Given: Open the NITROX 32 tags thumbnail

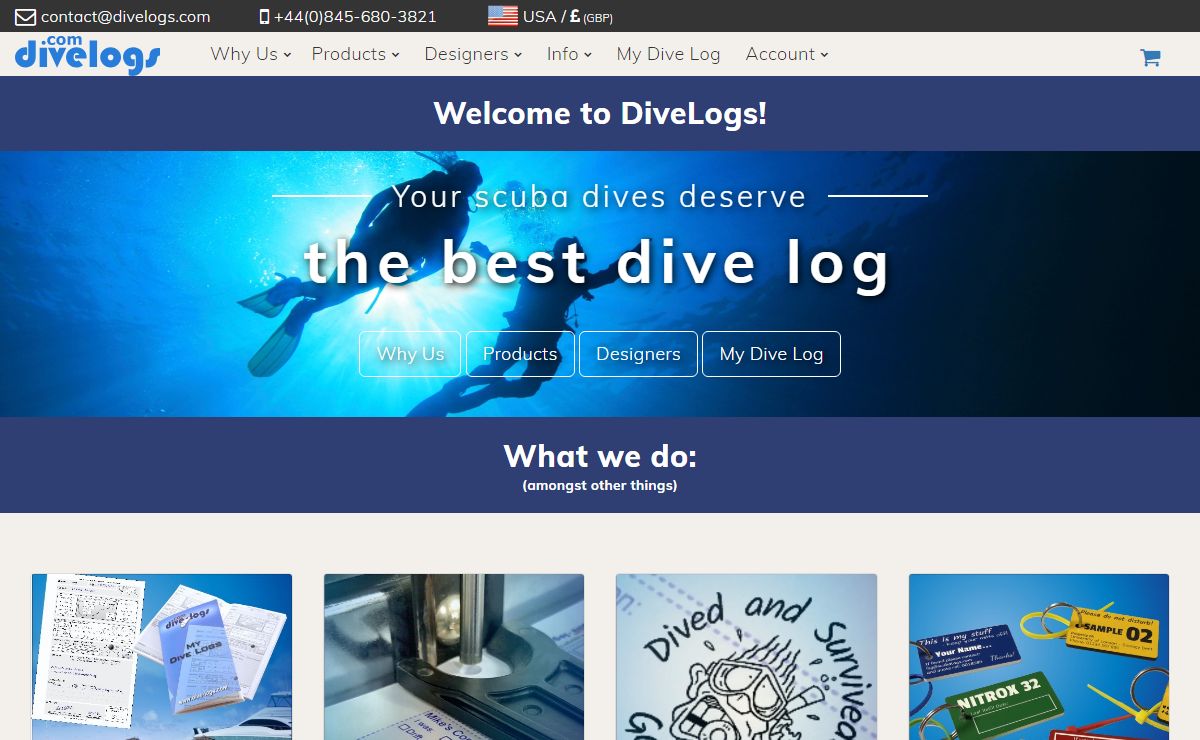Looking at the screenshot, I should point(1039,657).
